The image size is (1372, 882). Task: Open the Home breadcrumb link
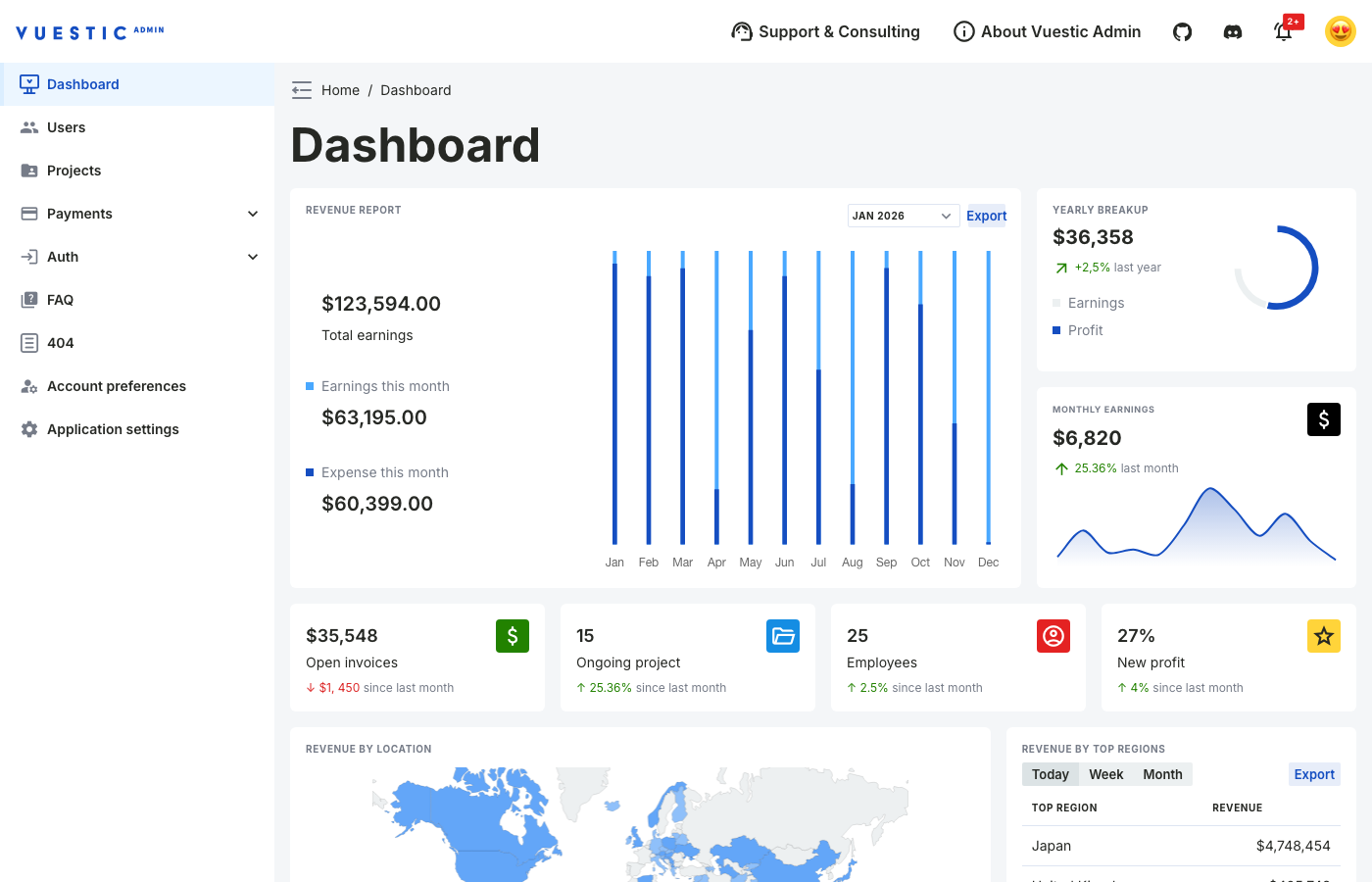pyautogui.click(x=341, y=89)
